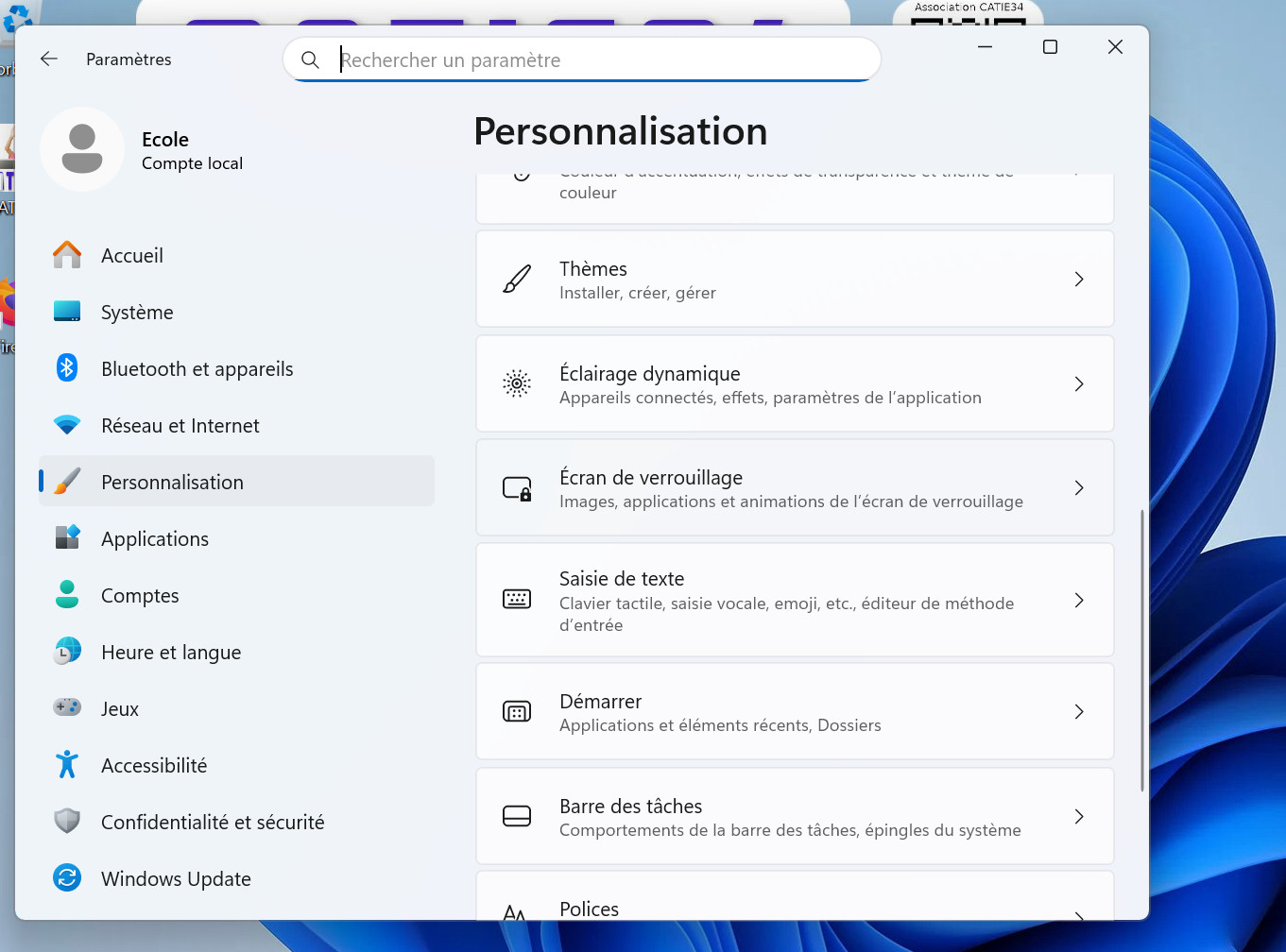
Task: Open Applications from the sidebar
Action: click(x=155, y=539)
